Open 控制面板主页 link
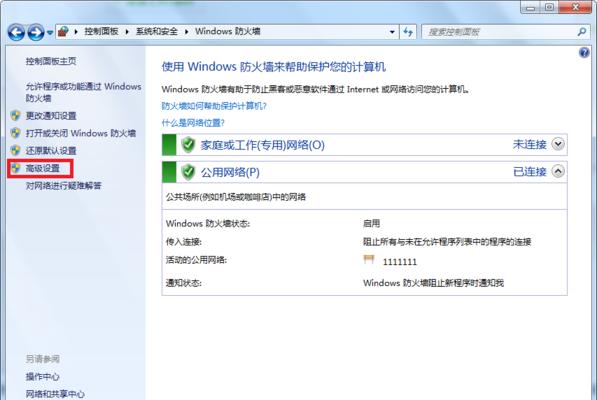Image resolution: width=597 pixels, height=400 pixels. [51, 61]
